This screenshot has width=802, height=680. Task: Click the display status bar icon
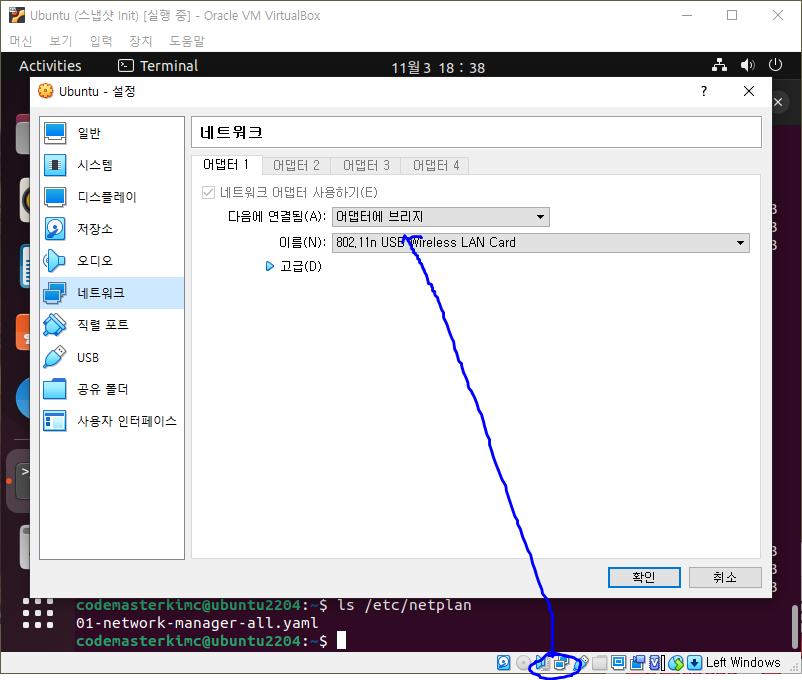(618, 663)
